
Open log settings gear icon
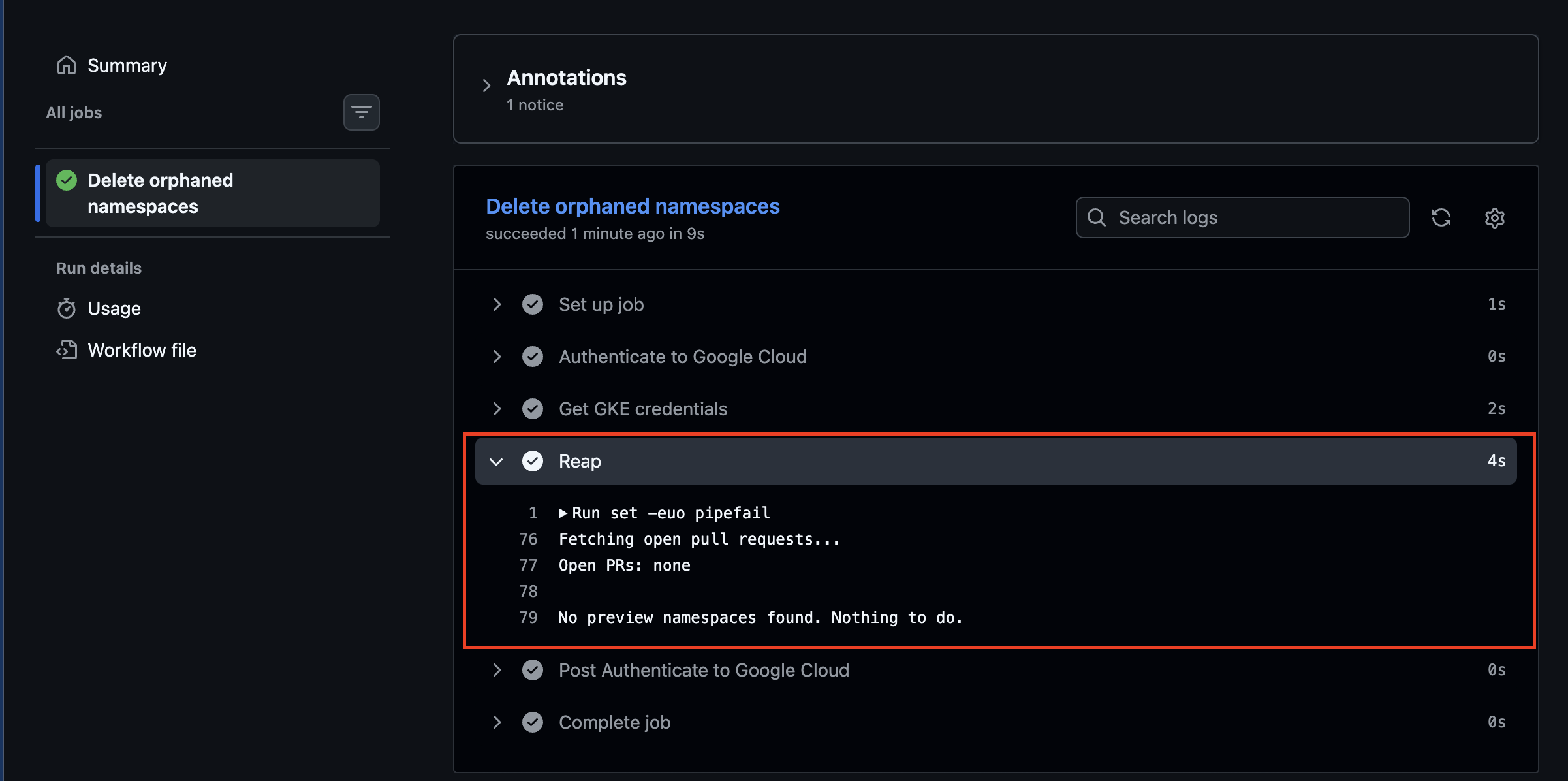1495,217
